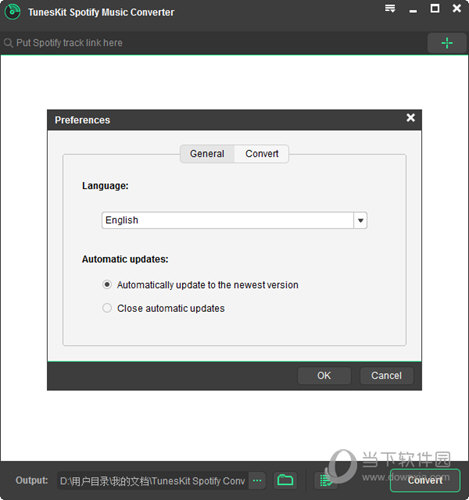Close the TunesKit main window

pos(457,8)
